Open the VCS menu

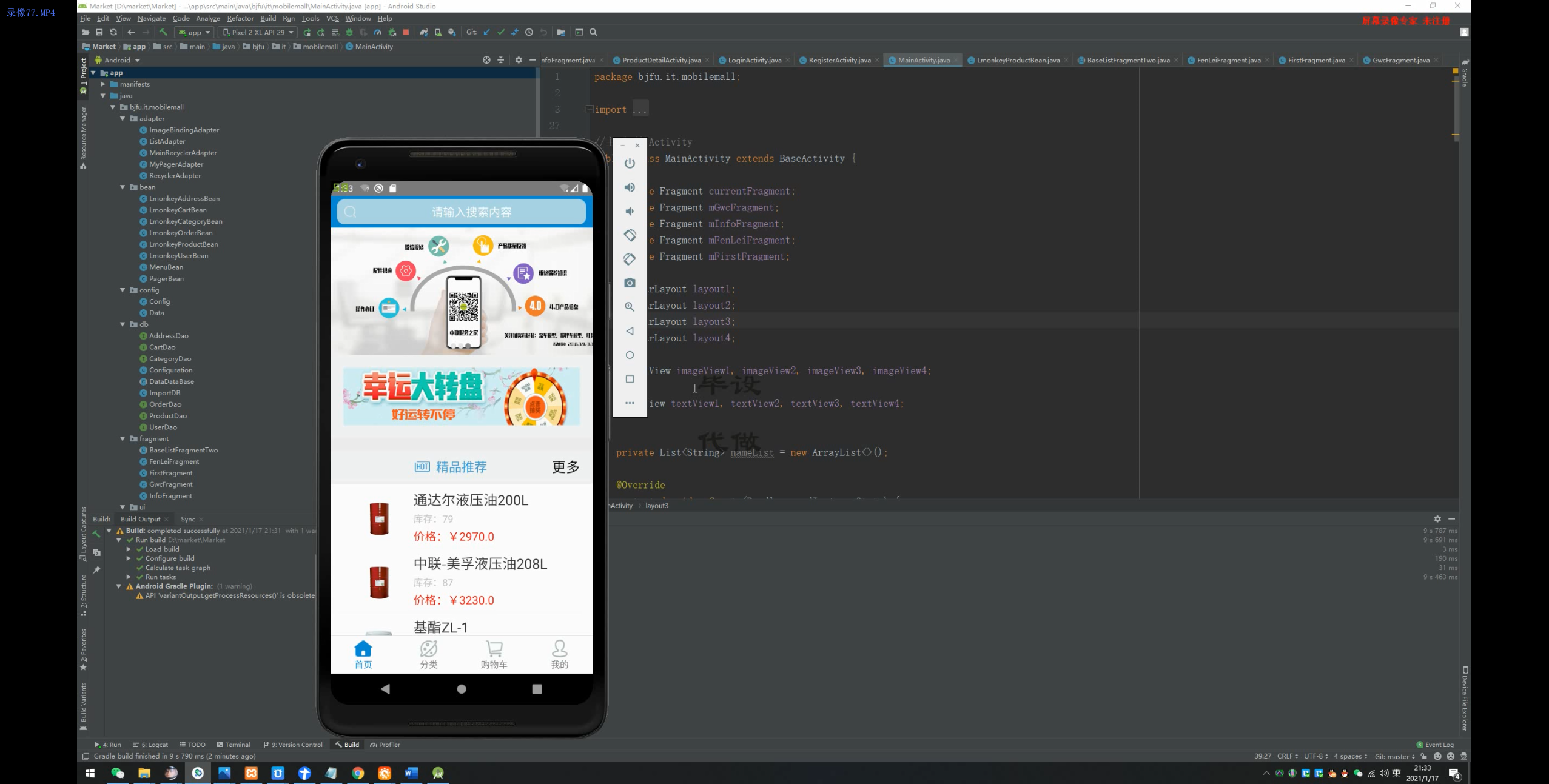332,18
